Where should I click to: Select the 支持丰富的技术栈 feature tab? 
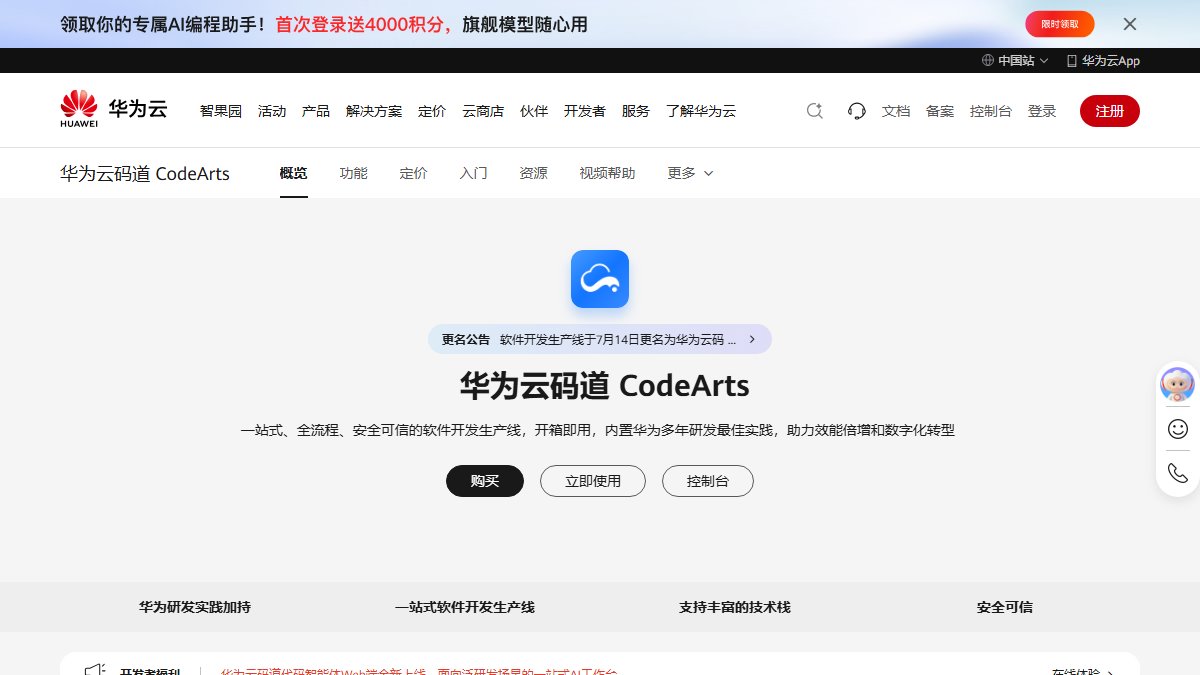(735, 607)
